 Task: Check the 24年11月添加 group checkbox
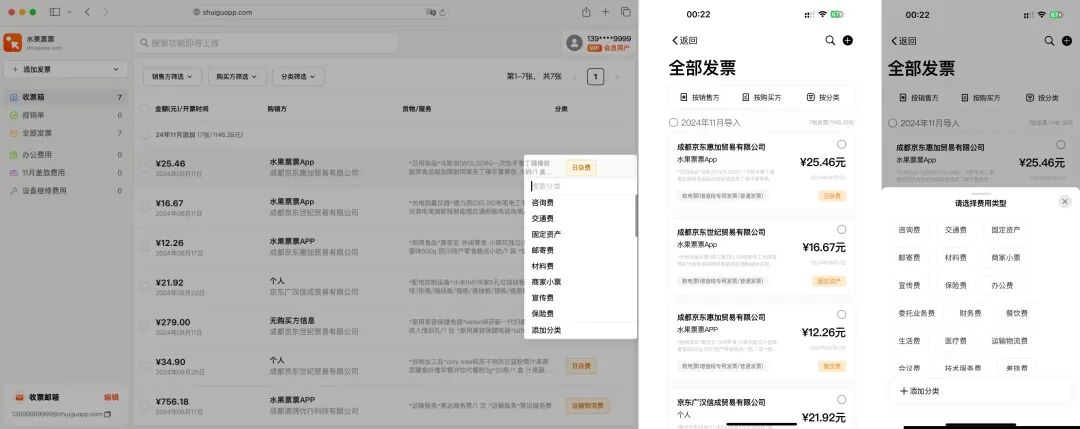(x=145, y=135)
